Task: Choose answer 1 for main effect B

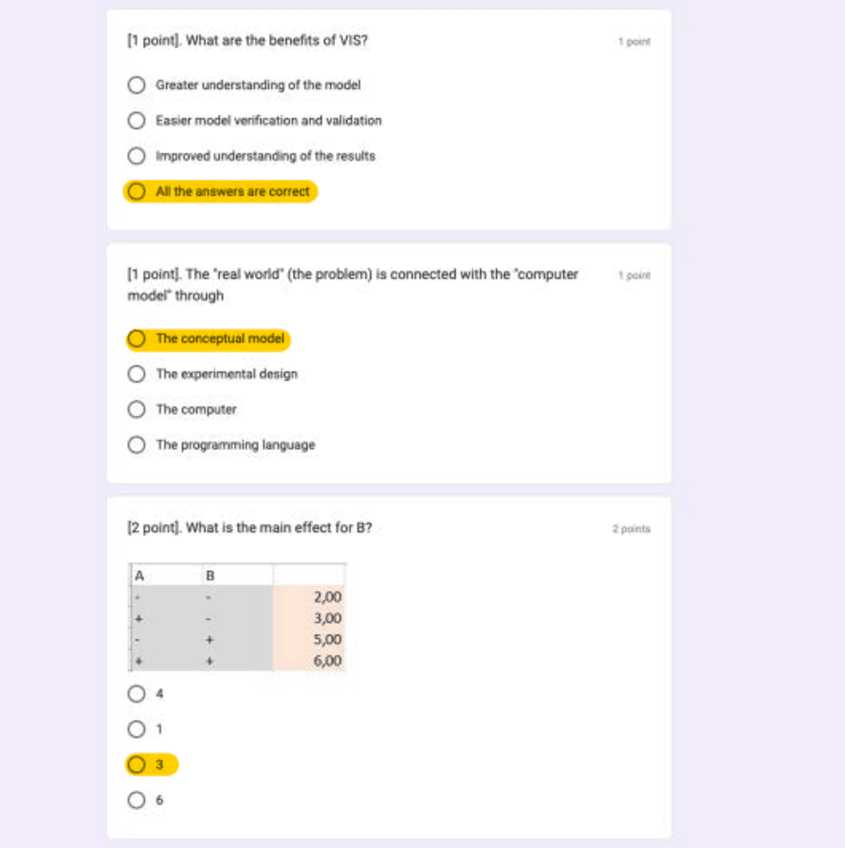Action: click(137, 729)
